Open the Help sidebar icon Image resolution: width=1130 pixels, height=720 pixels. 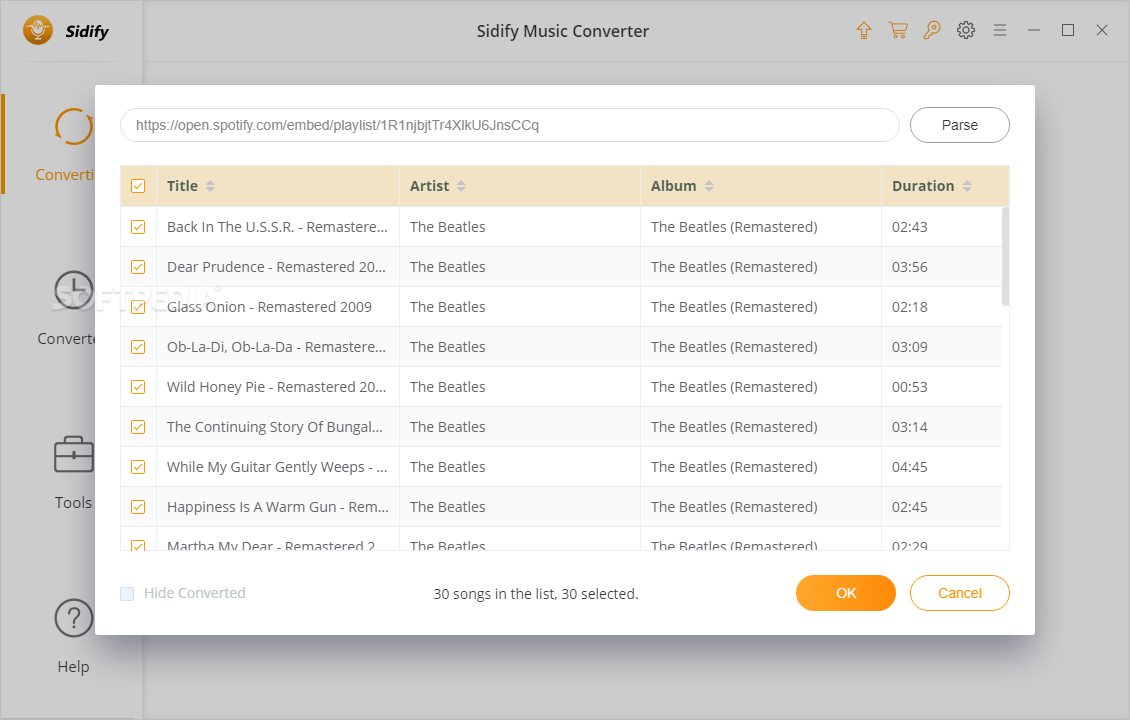click(73, 618)
